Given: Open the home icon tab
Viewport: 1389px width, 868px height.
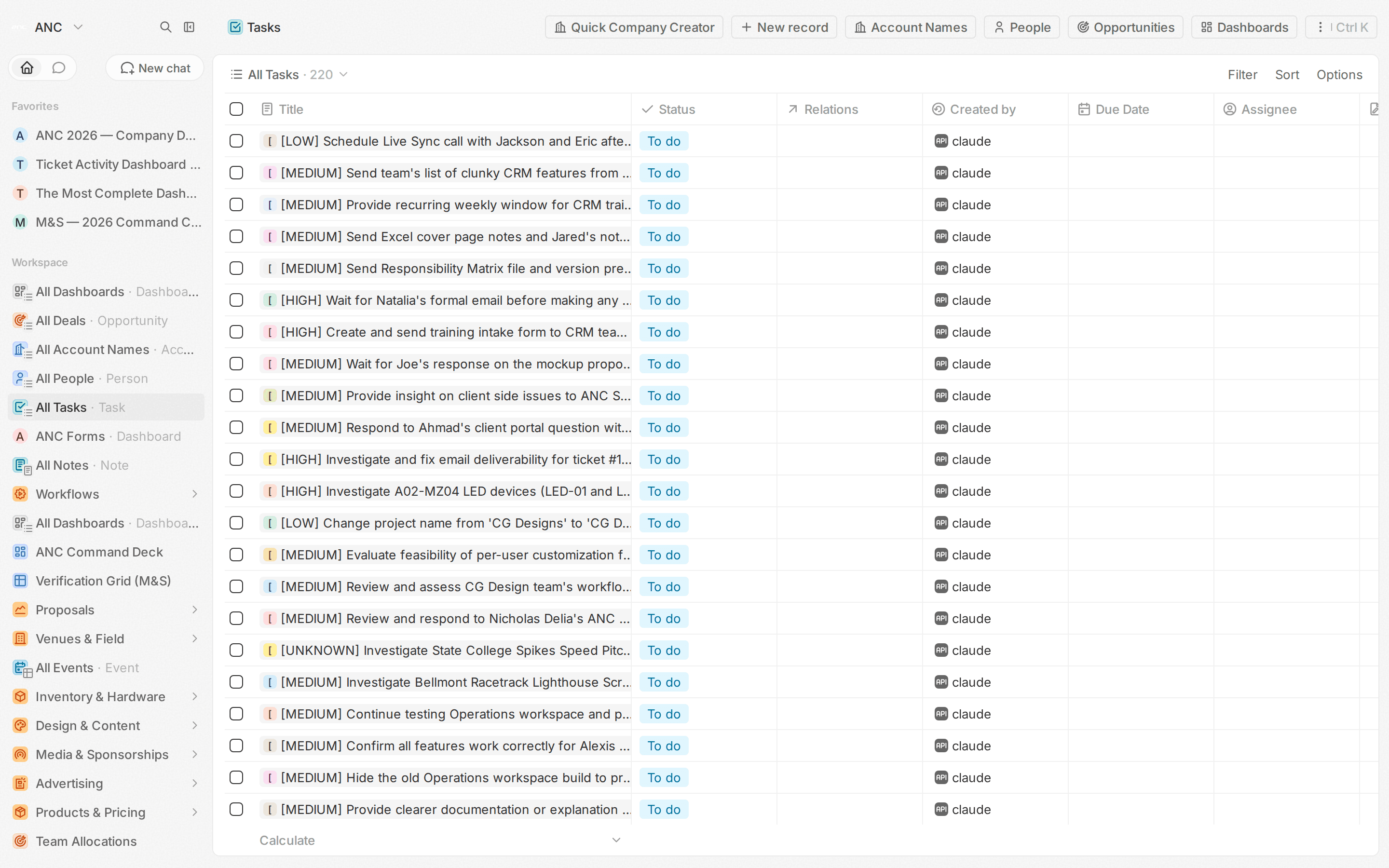Looking at the screenshot, I should (x=27, y=68).
